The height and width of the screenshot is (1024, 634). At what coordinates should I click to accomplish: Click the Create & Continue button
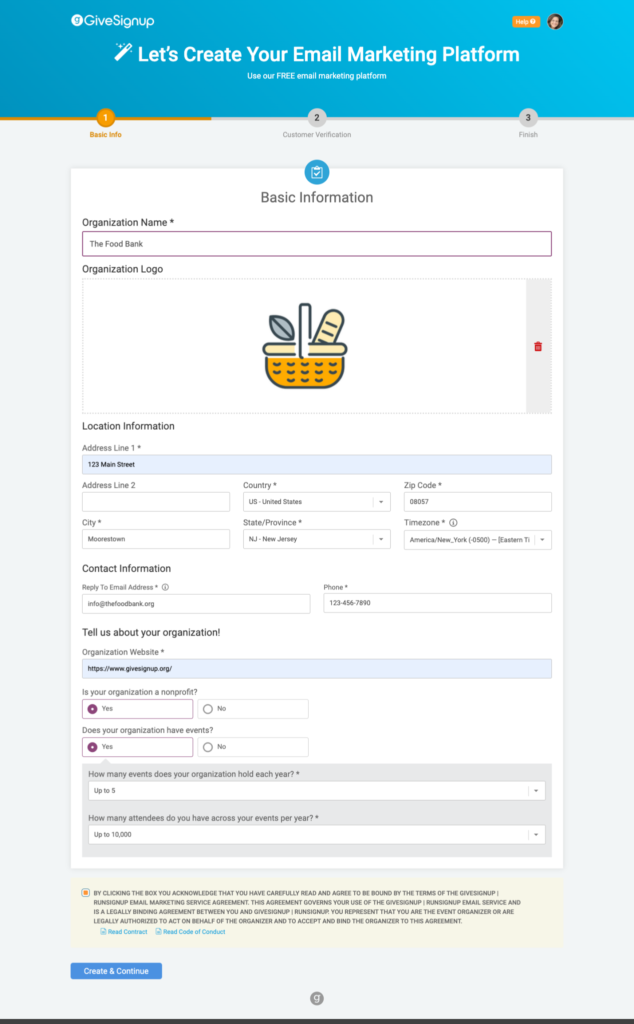point(116,971)
